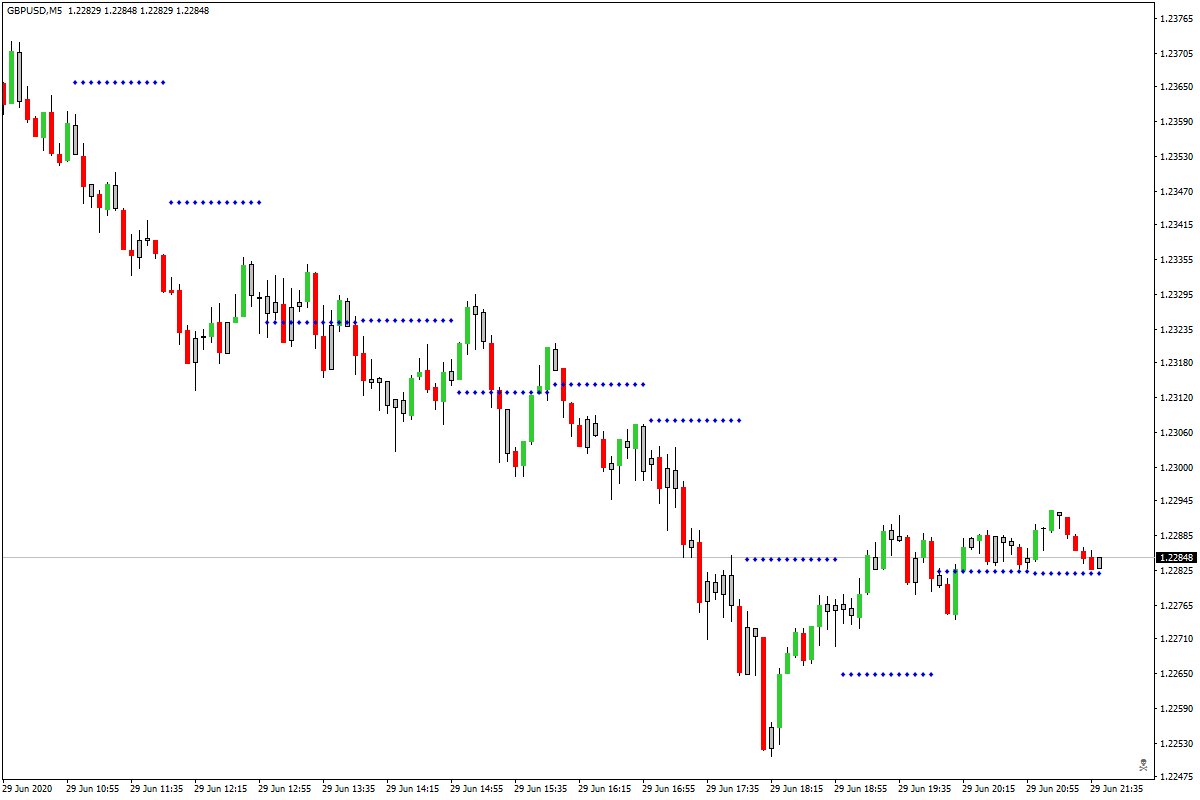The image size is (1200, 800).
Task: Click the 29 Jun 2020 time label
Action: [x=27, y=789]
